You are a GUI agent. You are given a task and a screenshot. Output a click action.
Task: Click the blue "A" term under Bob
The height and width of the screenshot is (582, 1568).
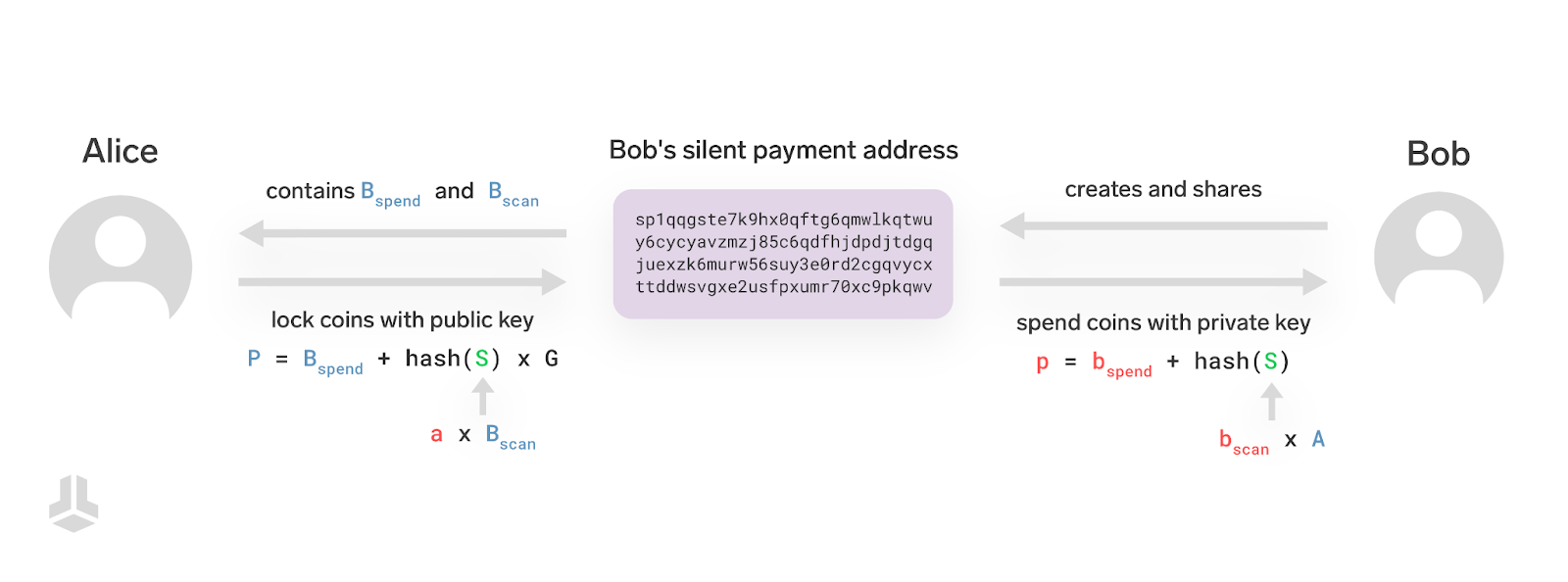click(x=1318, y=439)
